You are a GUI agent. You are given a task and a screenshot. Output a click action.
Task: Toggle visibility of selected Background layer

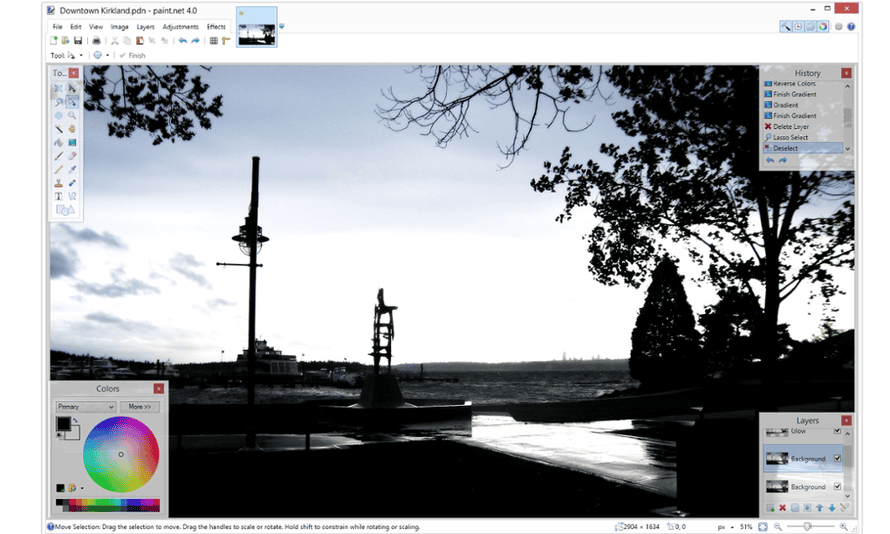coord(838,459)
